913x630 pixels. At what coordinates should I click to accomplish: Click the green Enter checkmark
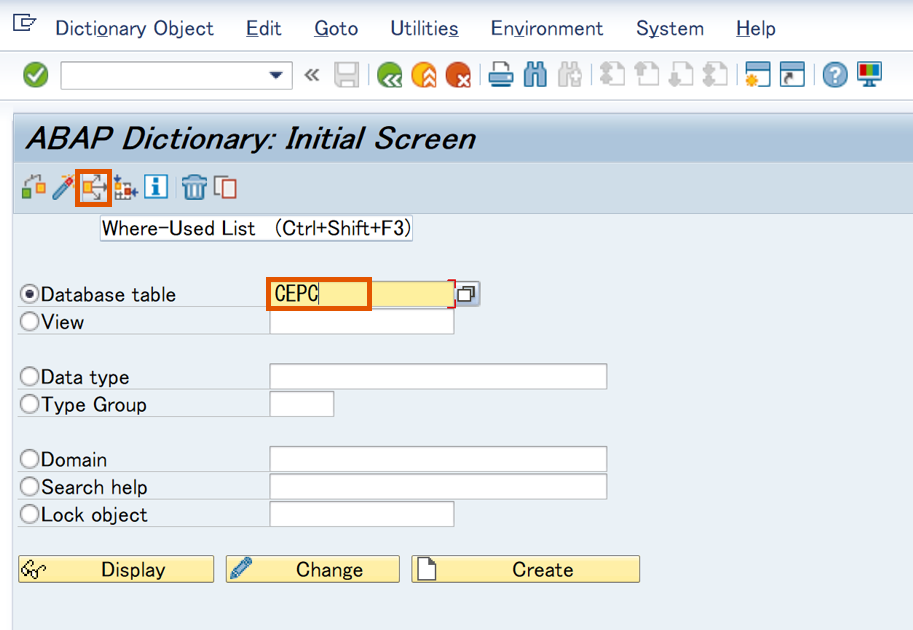click(x=34, y=75)
